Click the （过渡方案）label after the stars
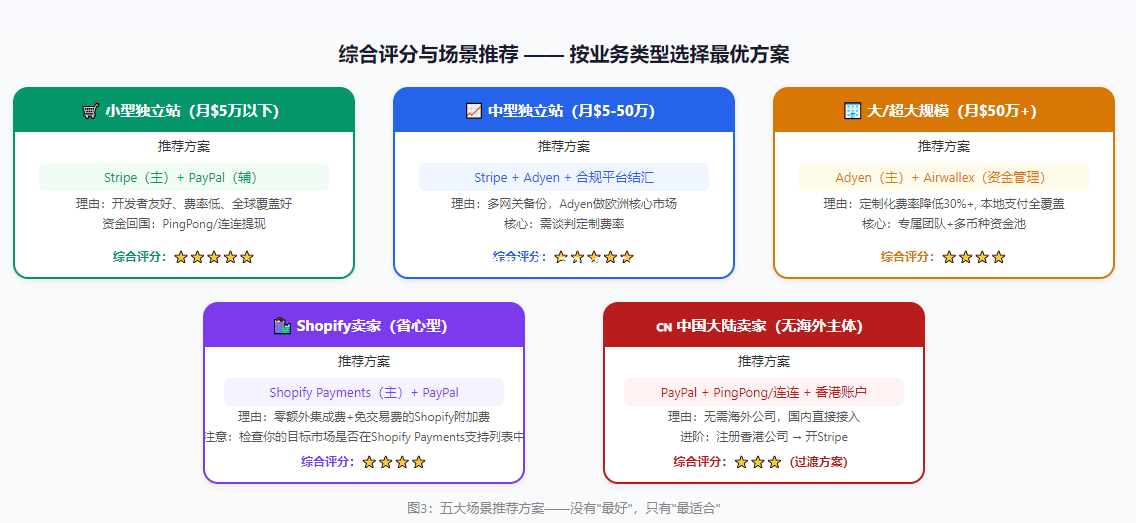This screenshot has width=1136, height=523. [818, 462]
